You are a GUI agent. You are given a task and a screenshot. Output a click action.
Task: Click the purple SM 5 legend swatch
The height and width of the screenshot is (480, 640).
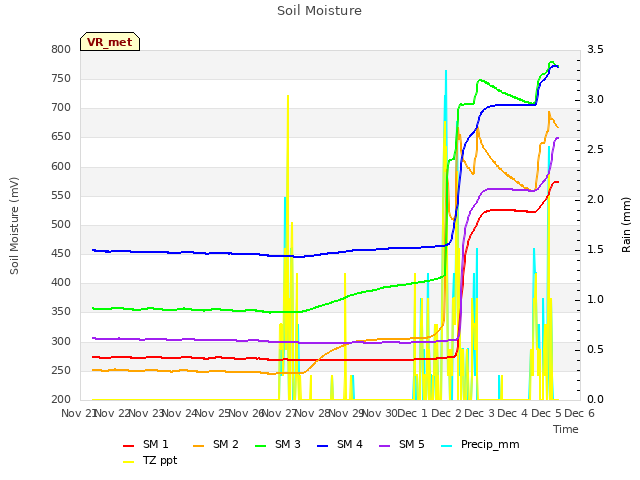pos(384,446)
